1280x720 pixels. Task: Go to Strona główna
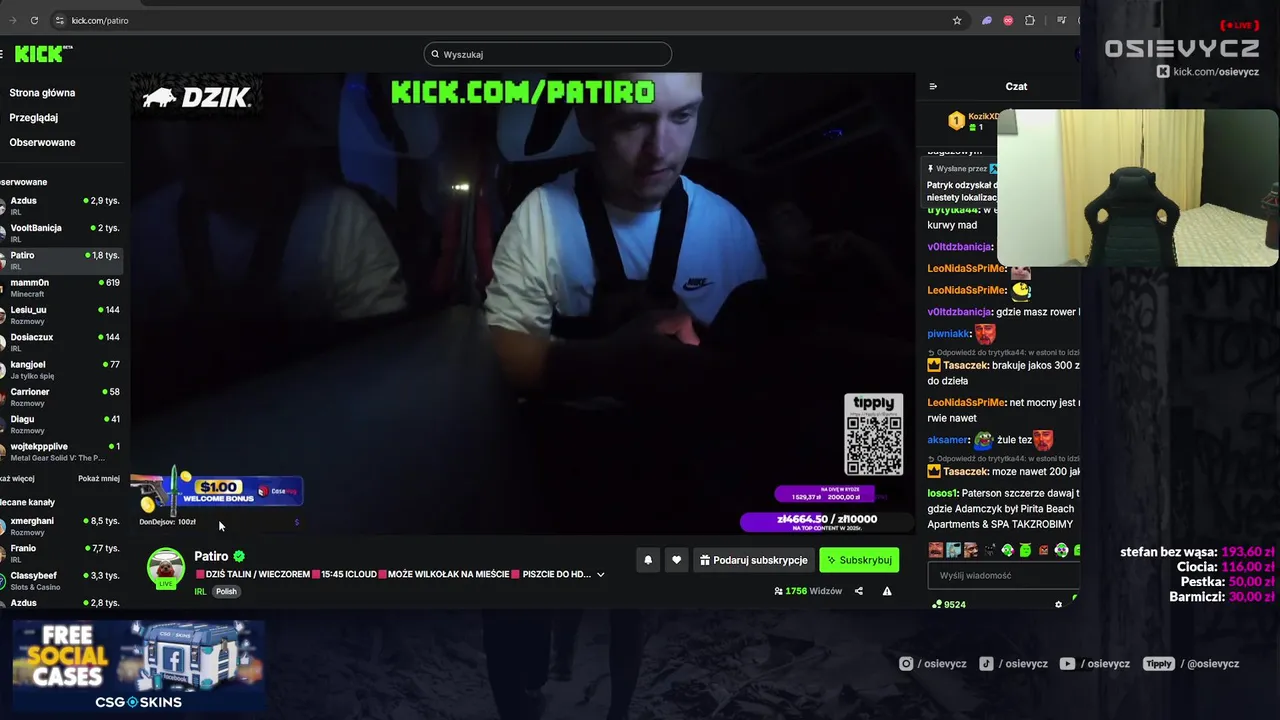pos(42,93)
